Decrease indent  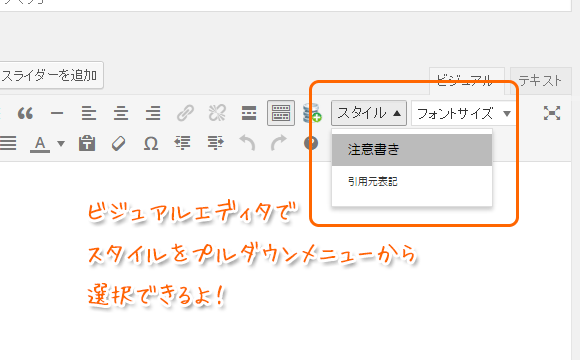[183, 143]
